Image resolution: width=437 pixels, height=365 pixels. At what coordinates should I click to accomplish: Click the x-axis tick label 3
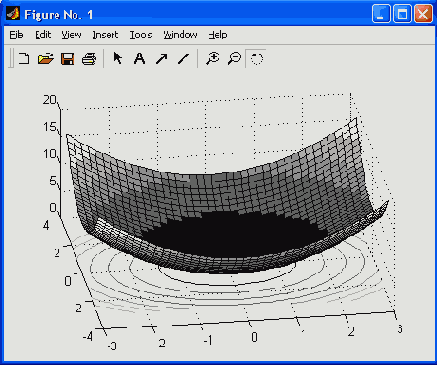click(x=400, y=329)
